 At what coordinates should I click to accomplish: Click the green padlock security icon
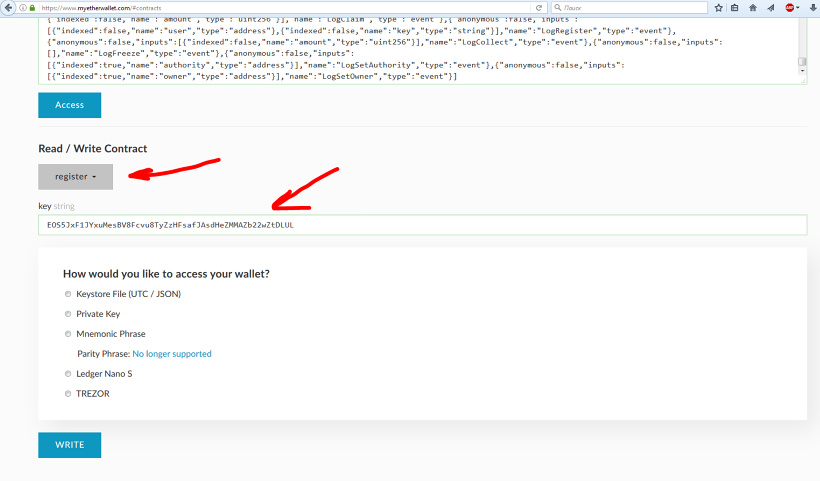pos(32,8)
